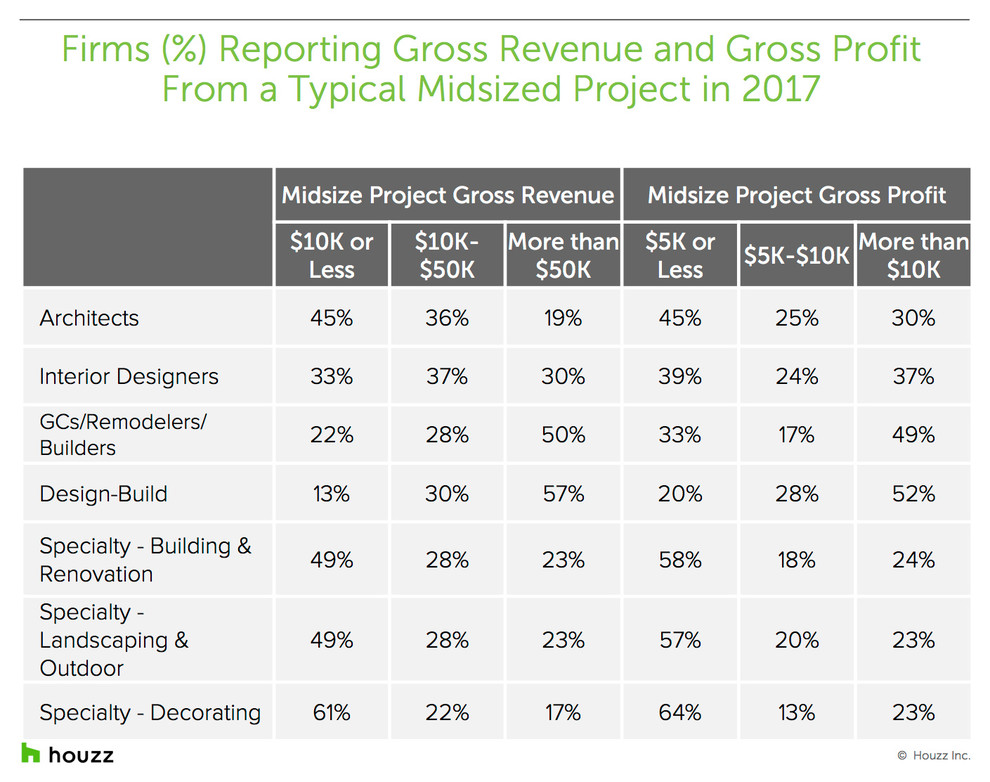Click the "$5K-$10K" column header
990x782 pixels.
tap(796, 256)
